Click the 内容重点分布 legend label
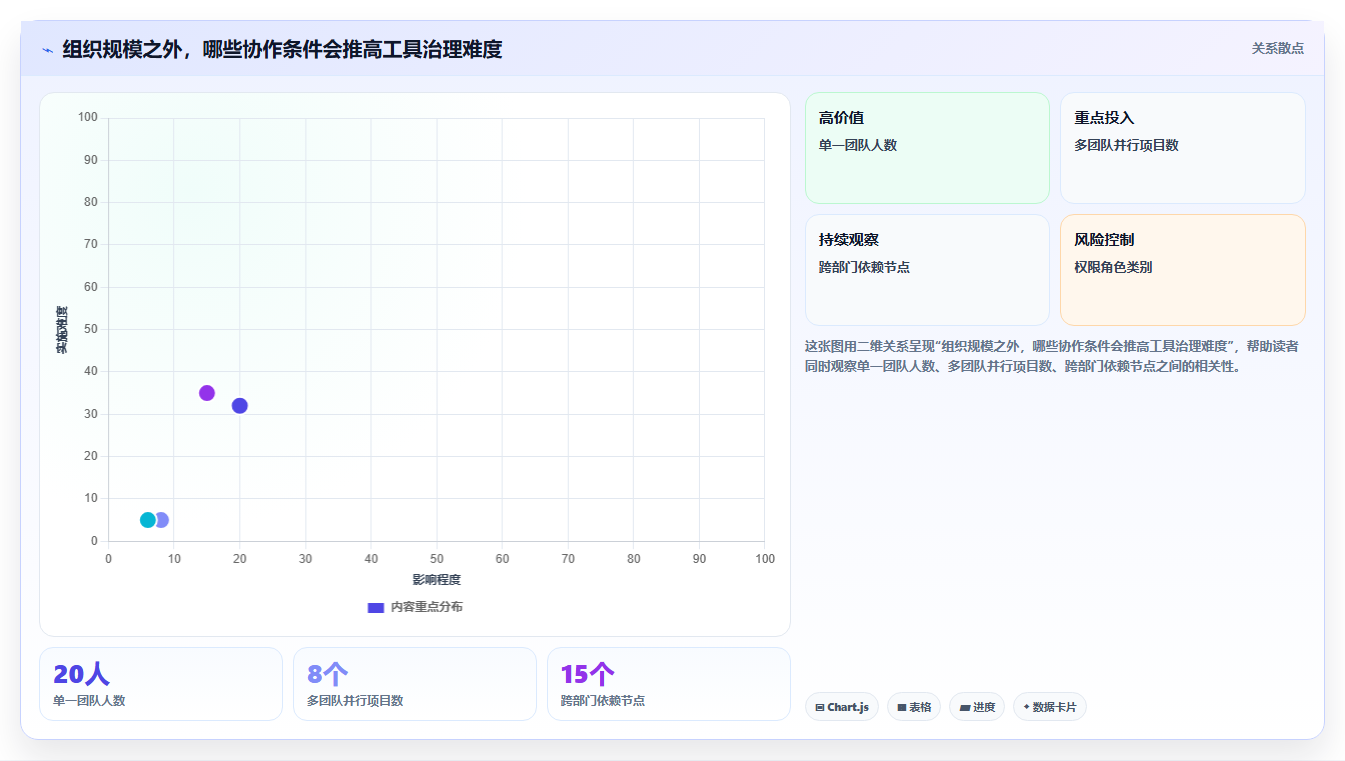 click(427, 607)
